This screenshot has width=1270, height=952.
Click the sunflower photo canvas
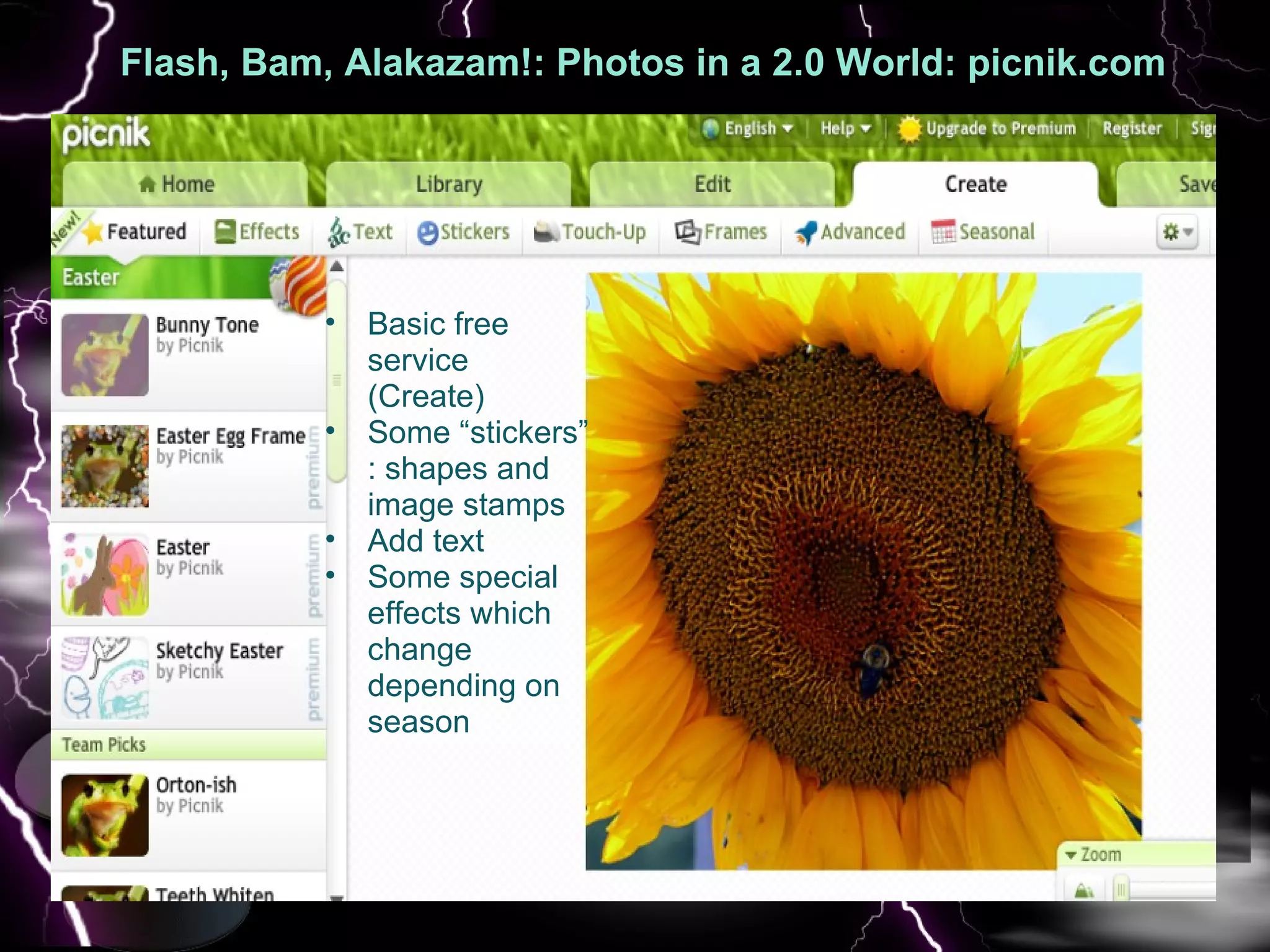pyautogui.click(x=863, y=571)
